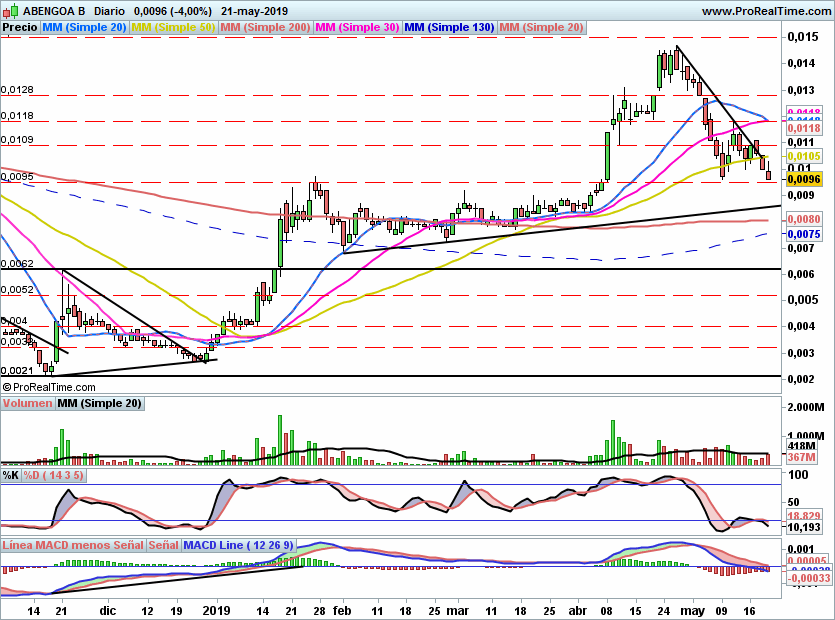Viewport: 835px width, 620px height.
Task: Click the 0,0095 support level label
Action: pyautogui.click(x=17, y=176)
